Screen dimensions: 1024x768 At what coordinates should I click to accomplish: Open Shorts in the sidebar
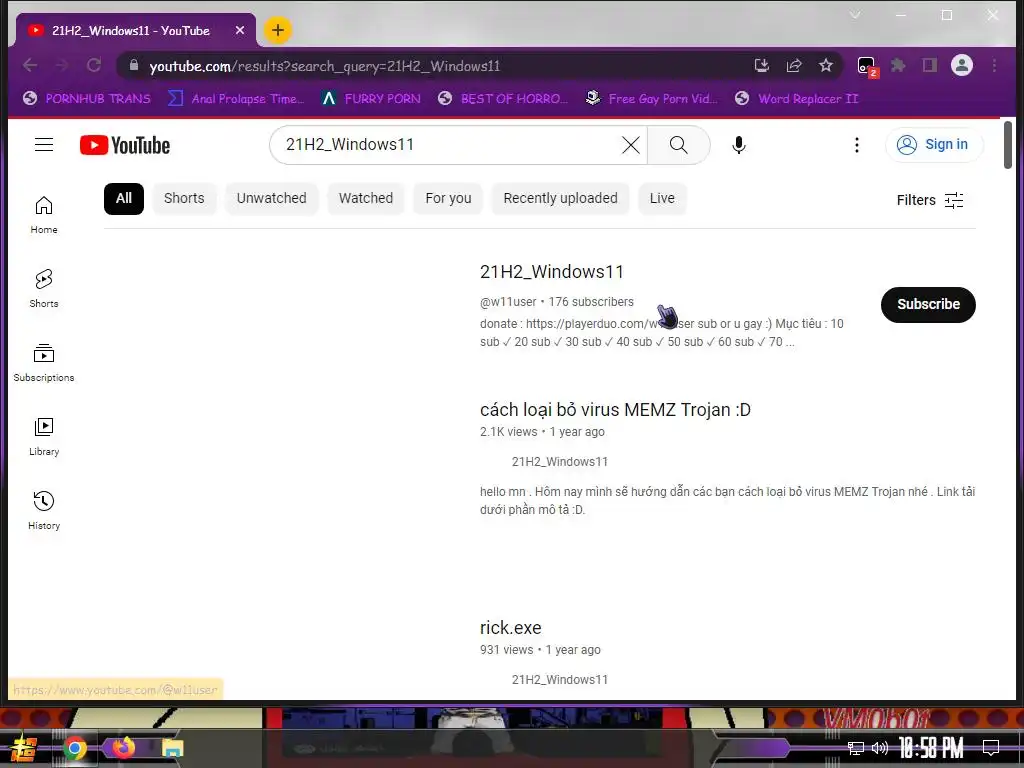(44, 289)
